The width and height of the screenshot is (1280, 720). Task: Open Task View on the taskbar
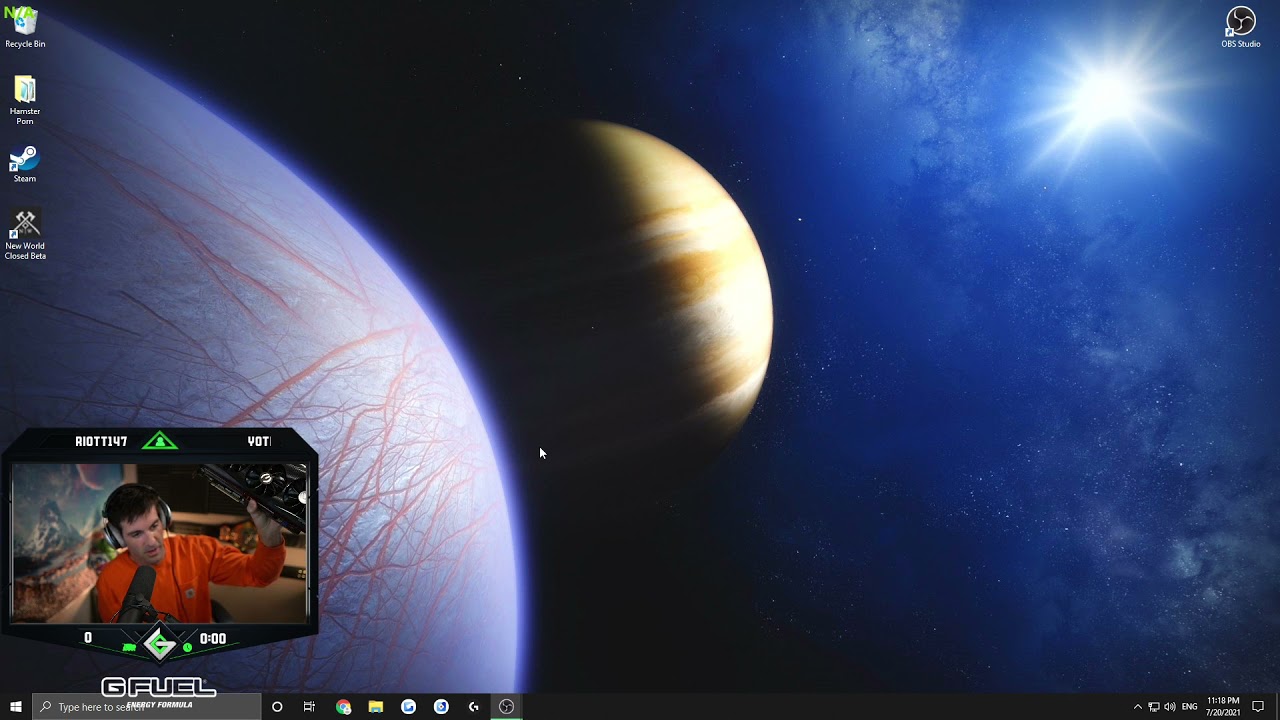(x=309, y=707)
